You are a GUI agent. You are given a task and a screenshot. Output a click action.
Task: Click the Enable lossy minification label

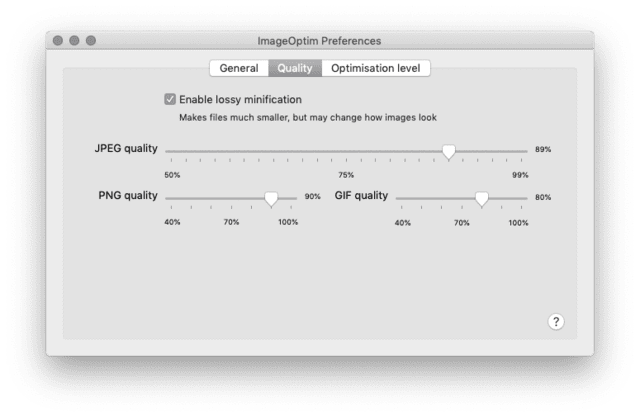pyautogui.click(x=240, y=100)
